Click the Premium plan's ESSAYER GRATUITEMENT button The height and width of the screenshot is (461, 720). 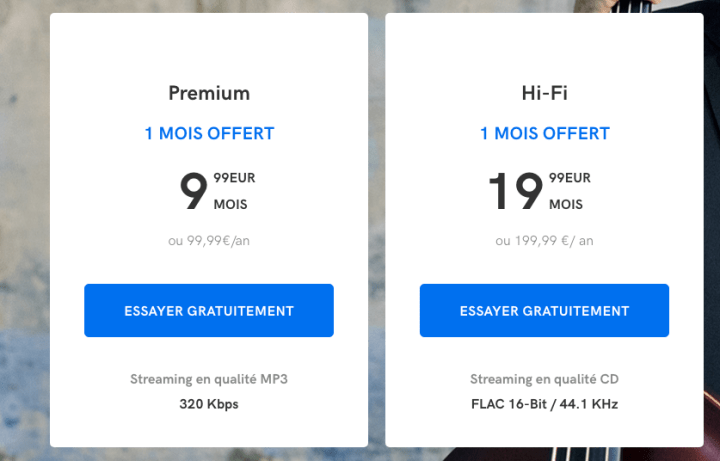tap(208, 310)
